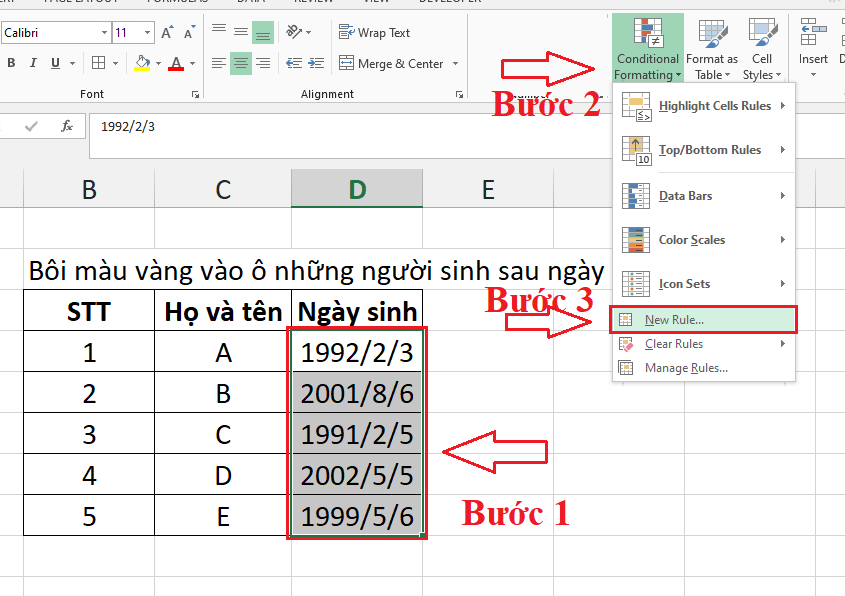Image resolution: width=845 pixels, height=596 pixels.
Task: Open the Calibri font name dropdown
Action: point(105,33)
